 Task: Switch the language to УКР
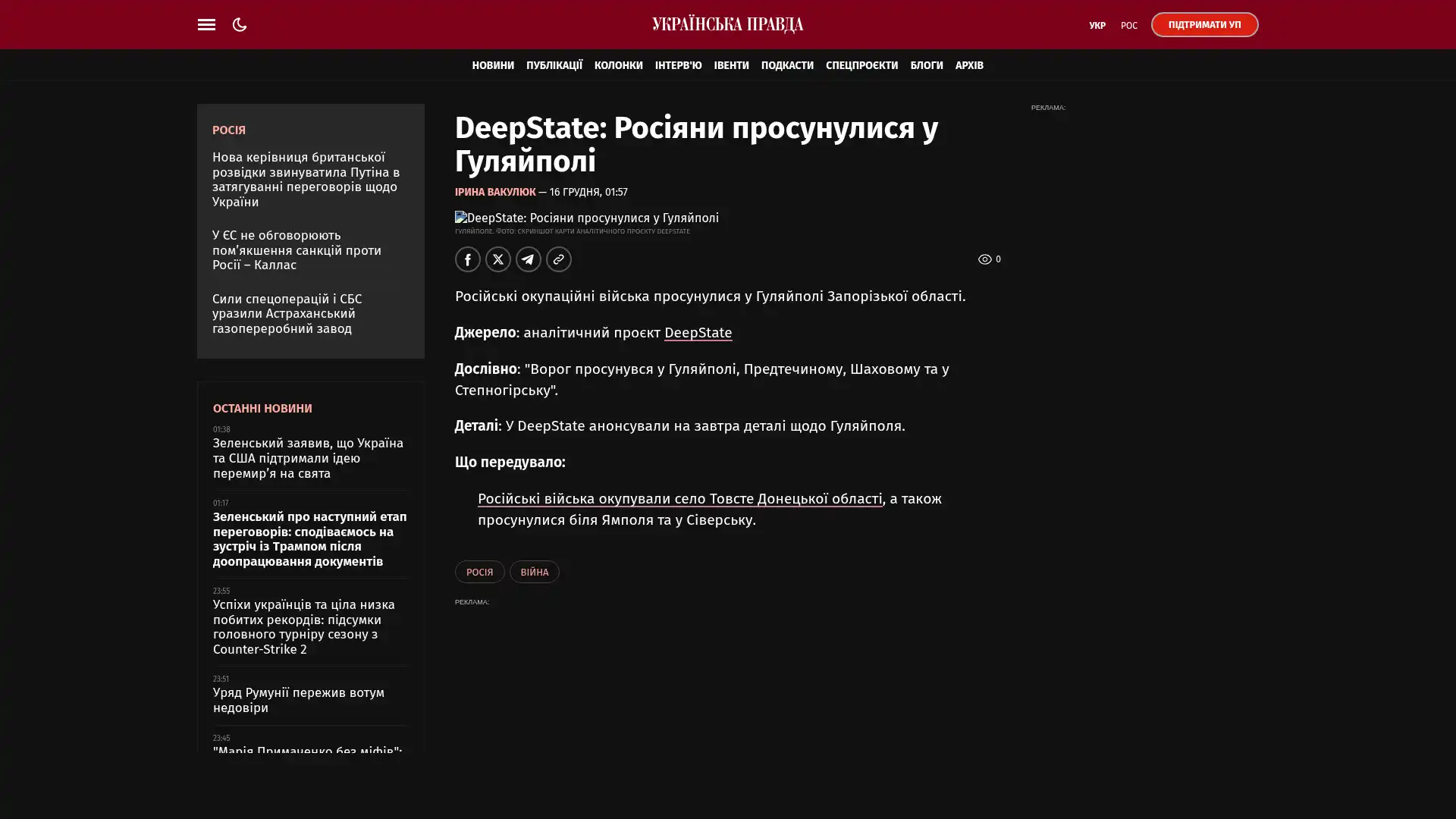[1097, 25]
